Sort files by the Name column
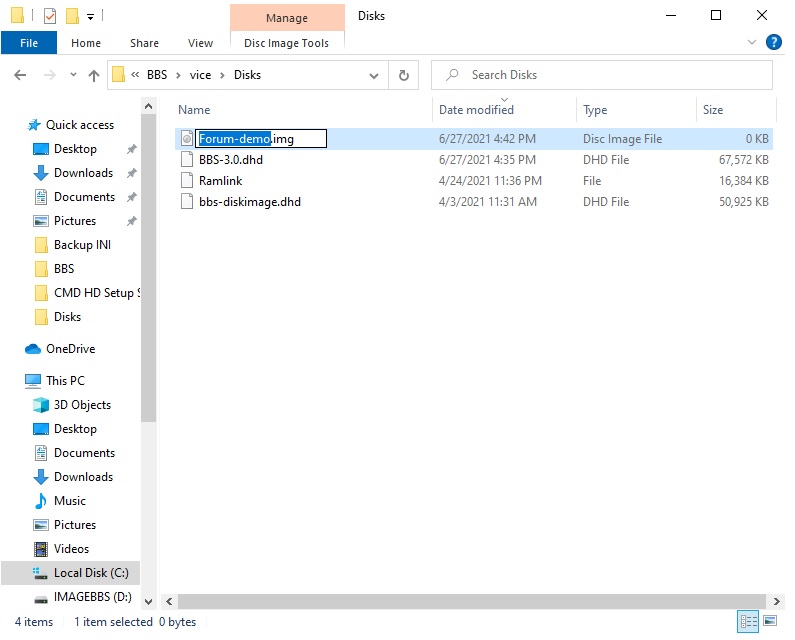 194,110
